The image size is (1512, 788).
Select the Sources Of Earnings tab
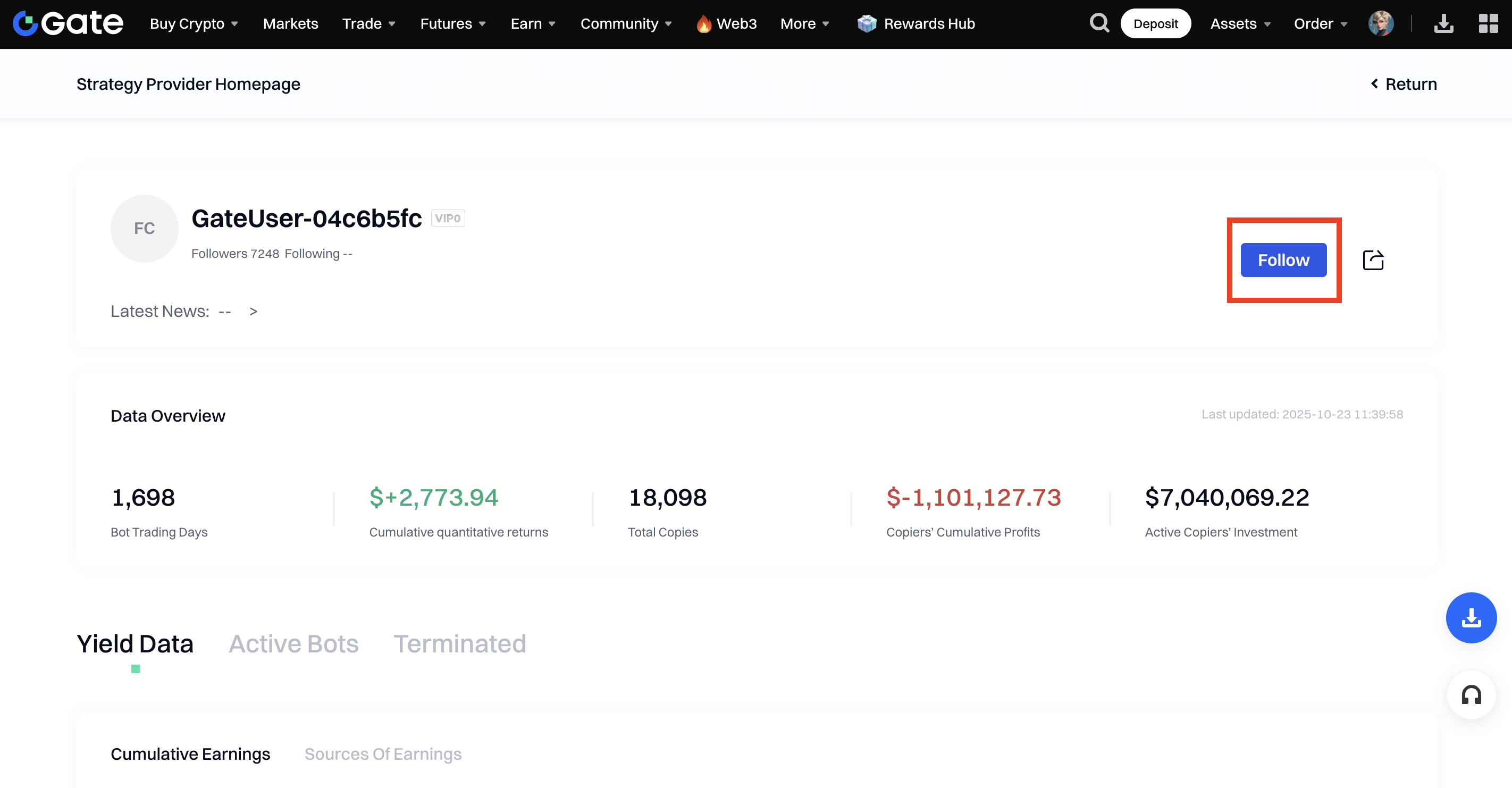pyautogui.click(x=383, y=754)
